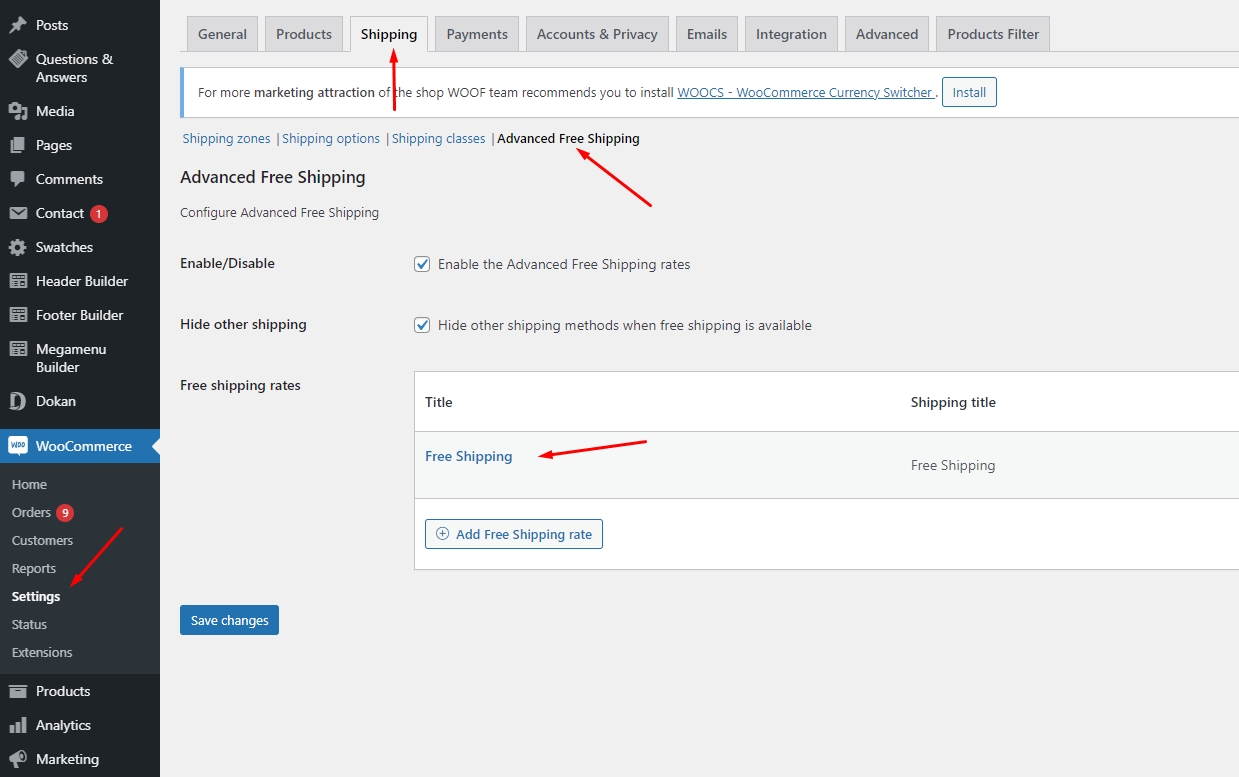This screenshot has height=777, width=1239.
Task: Click the Contact envelope icon
Action: point(18,213)
